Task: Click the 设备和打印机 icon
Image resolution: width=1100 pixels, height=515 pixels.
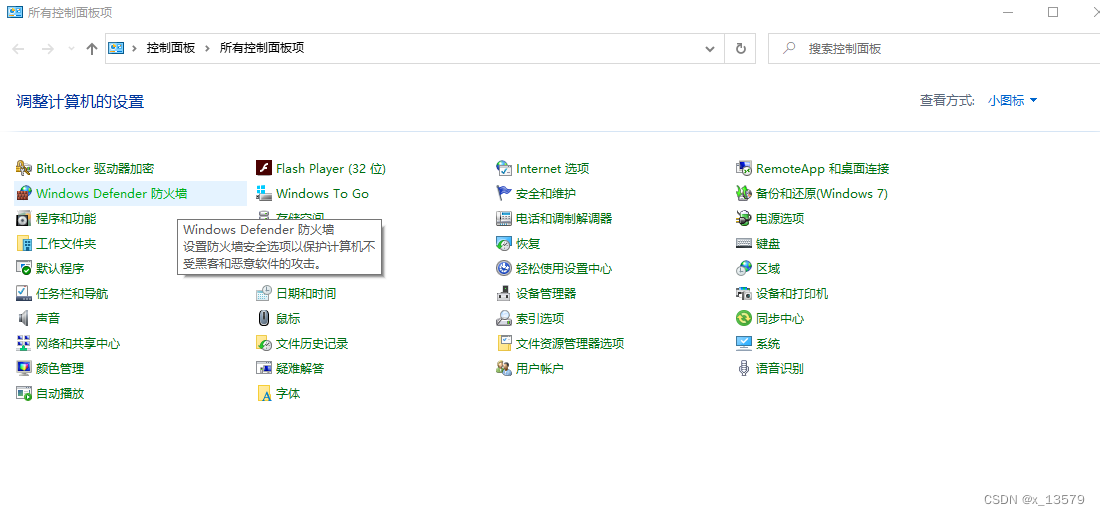Action: pyautogui.click(x=744, y=293)
